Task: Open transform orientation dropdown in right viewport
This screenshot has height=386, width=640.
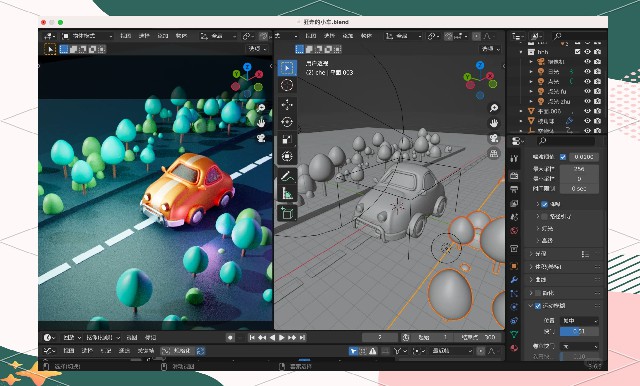Action: click(404, 36)
